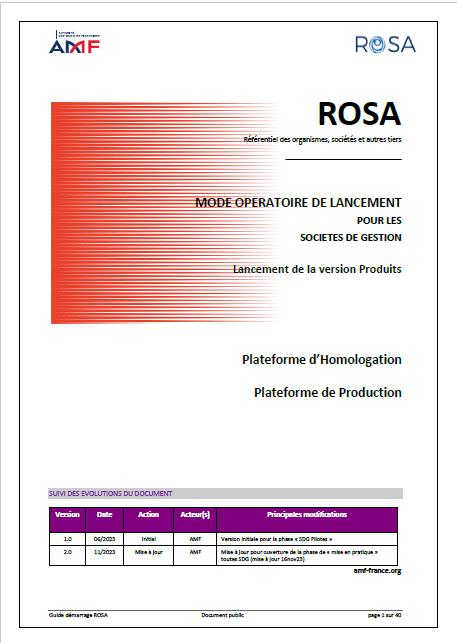Click the 'Plateforme de Production' heading
The height and width of the screenshot is (643, 457).
[328, 392]
